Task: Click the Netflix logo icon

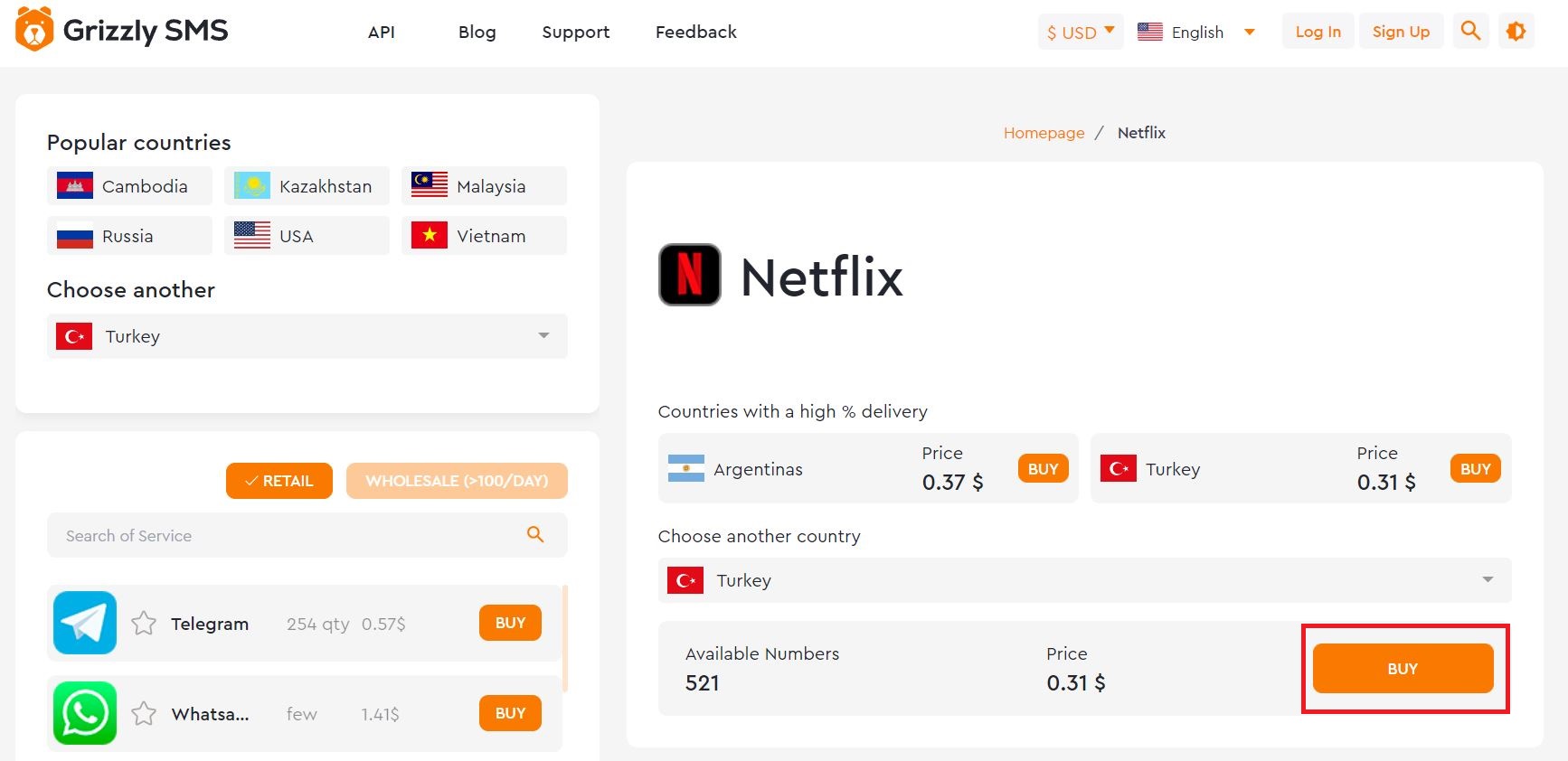Action: coord(690,275)
